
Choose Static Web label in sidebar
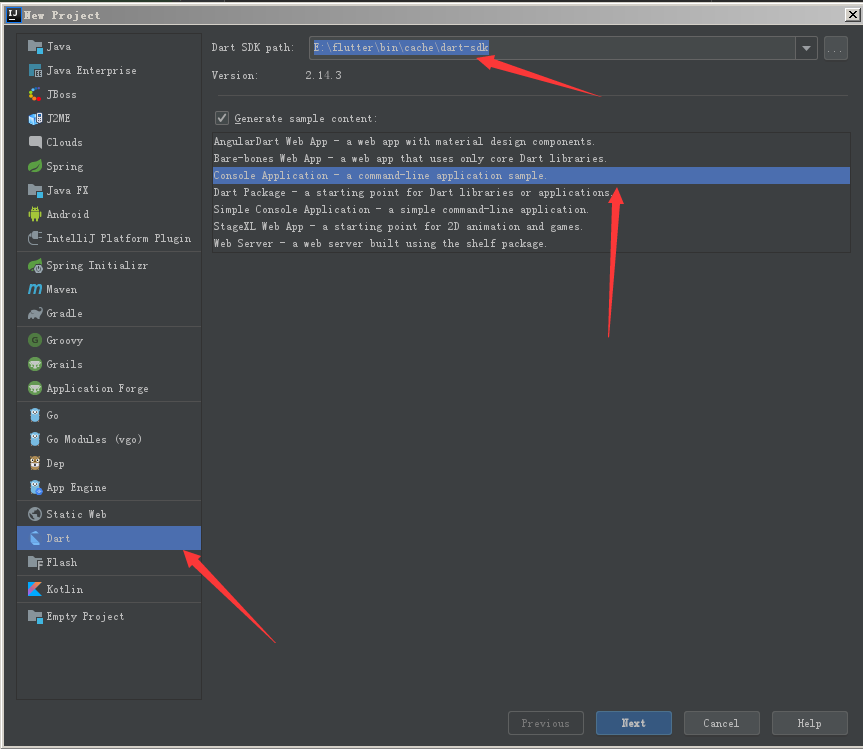pos(77,514)
